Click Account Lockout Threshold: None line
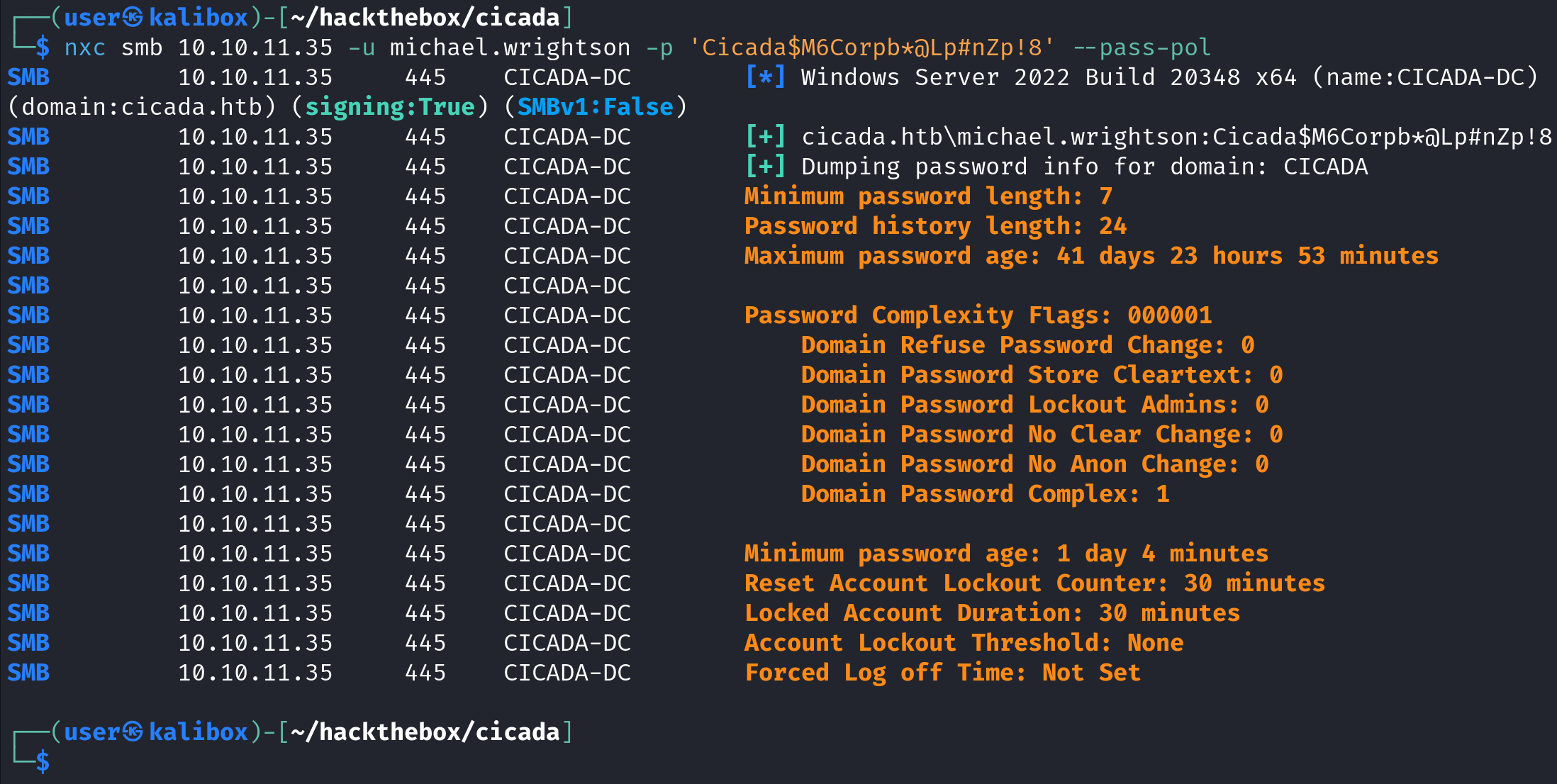This screenshot has height=784, width=1557. click(x=964, y=643)
